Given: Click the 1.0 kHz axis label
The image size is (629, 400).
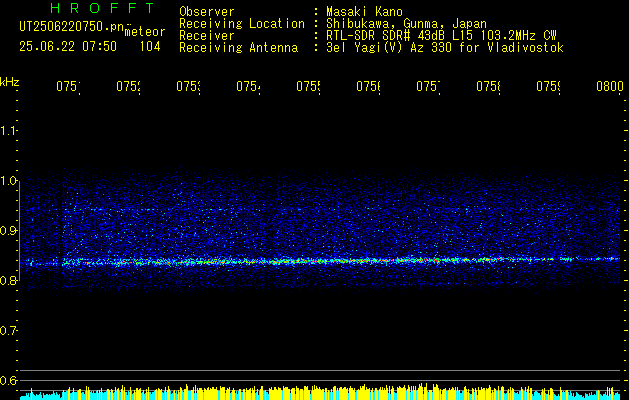Looking at the screenshot, I should coord(8,181).
